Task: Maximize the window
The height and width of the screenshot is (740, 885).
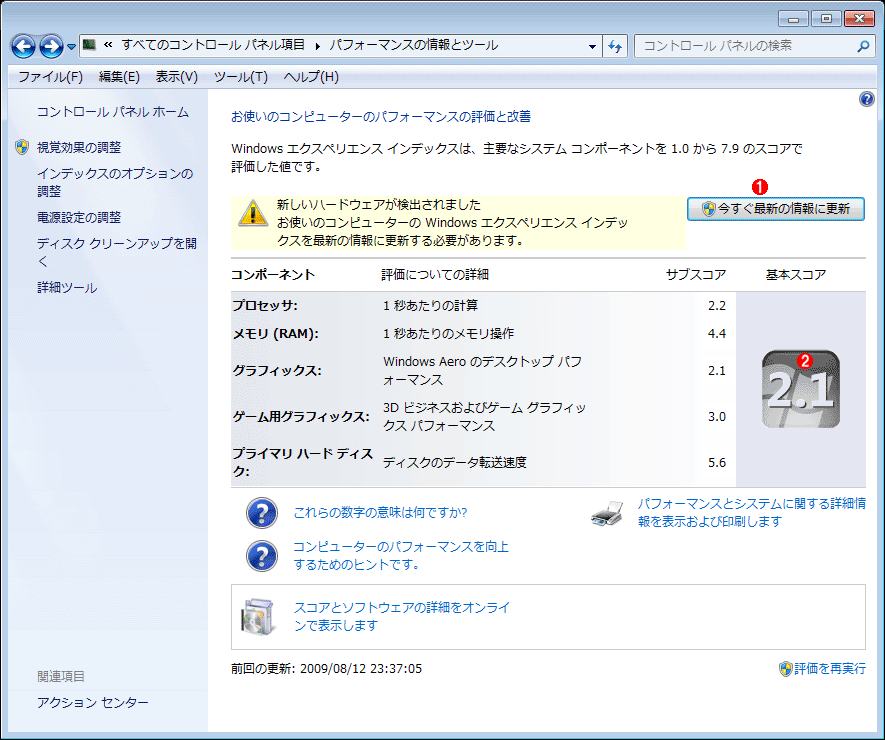Action: click(x=826, y=19)
